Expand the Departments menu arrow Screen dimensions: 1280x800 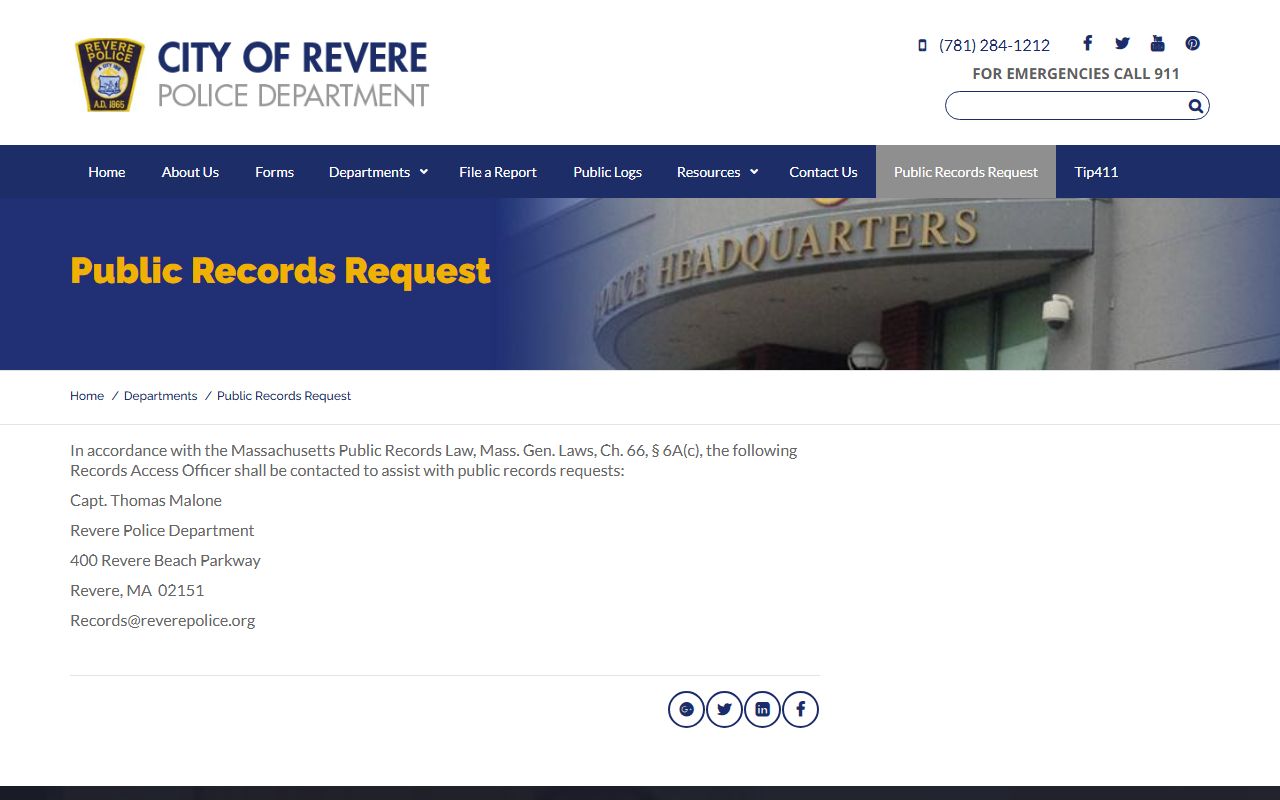(x=424, y=172)
